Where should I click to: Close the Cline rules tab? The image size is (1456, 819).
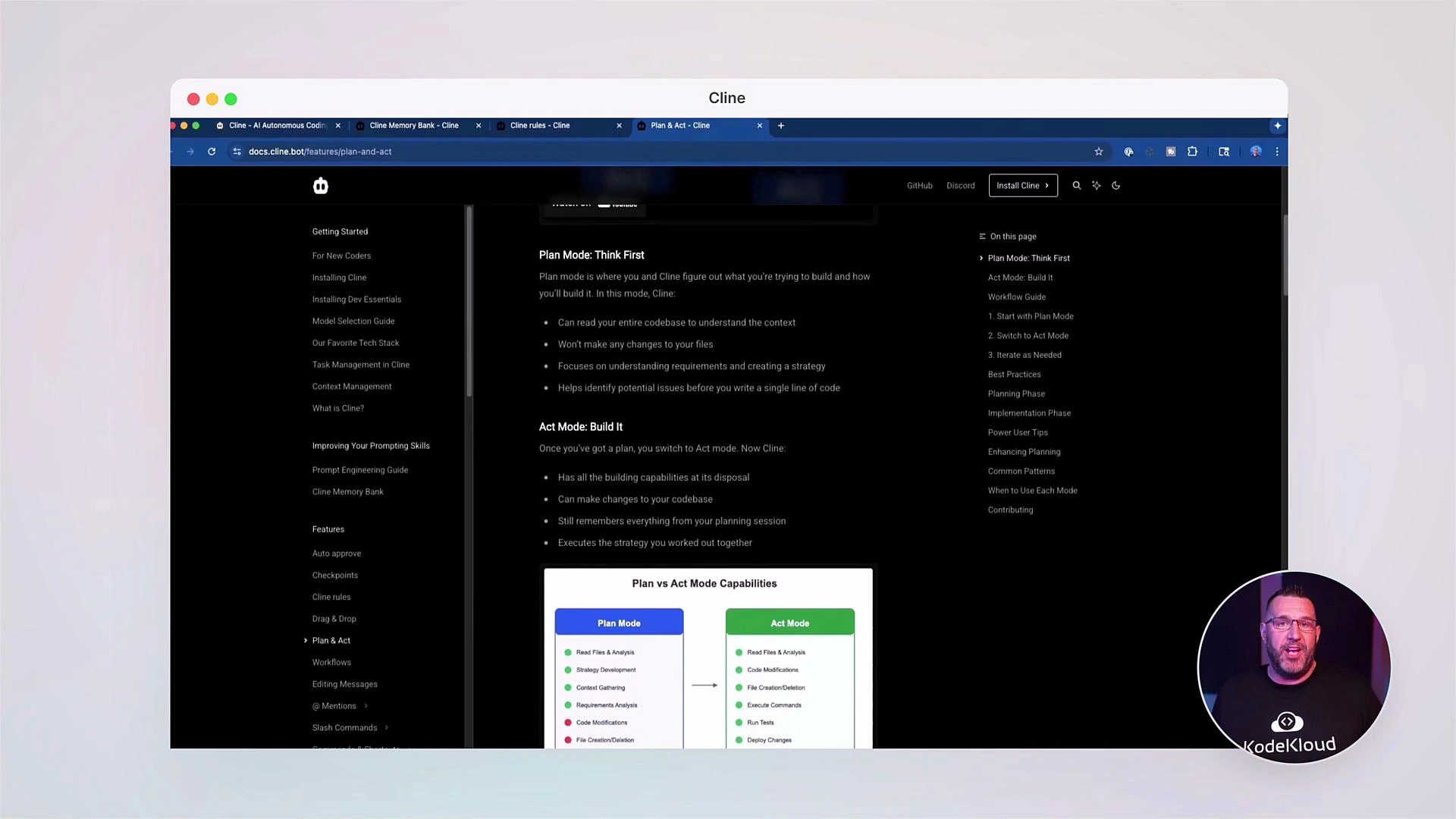coord(619,126)
